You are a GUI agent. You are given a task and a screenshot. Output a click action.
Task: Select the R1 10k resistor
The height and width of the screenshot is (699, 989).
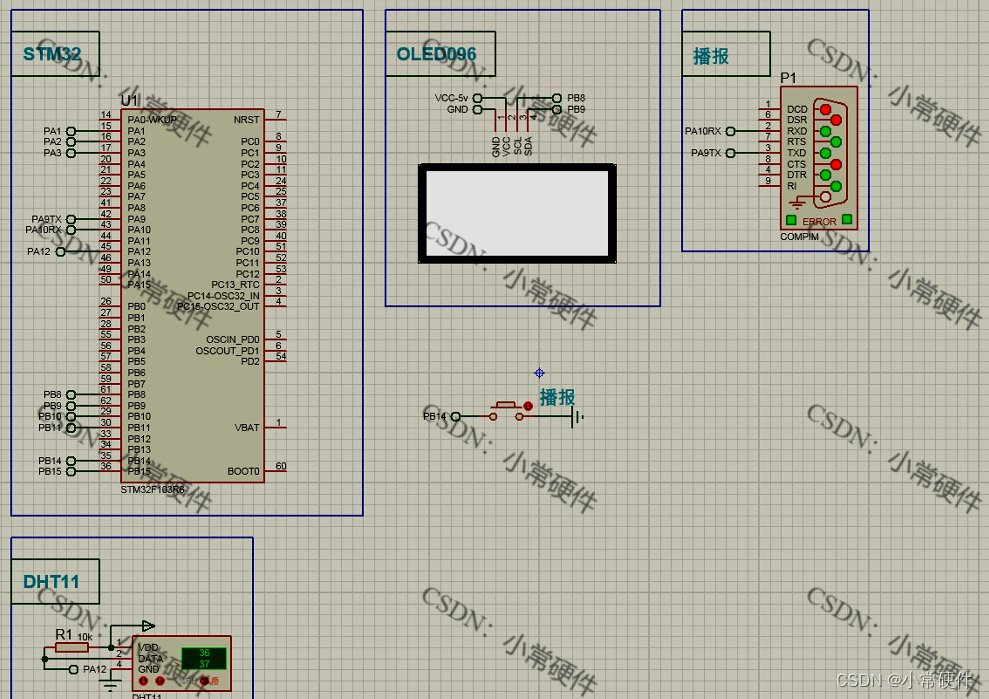72,648
